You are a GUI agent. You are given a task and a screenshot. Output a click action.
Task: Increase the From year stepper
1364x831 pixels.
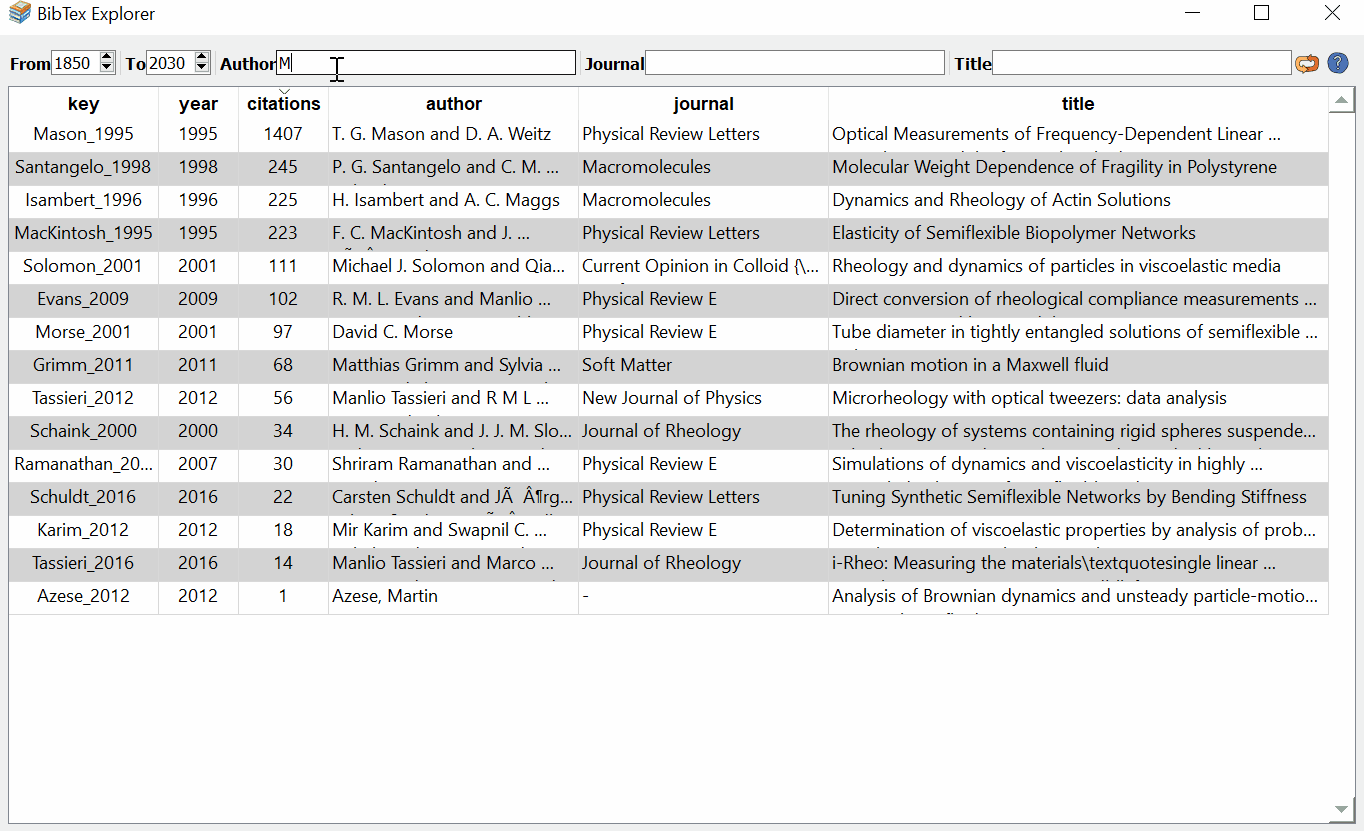point(107,57)
